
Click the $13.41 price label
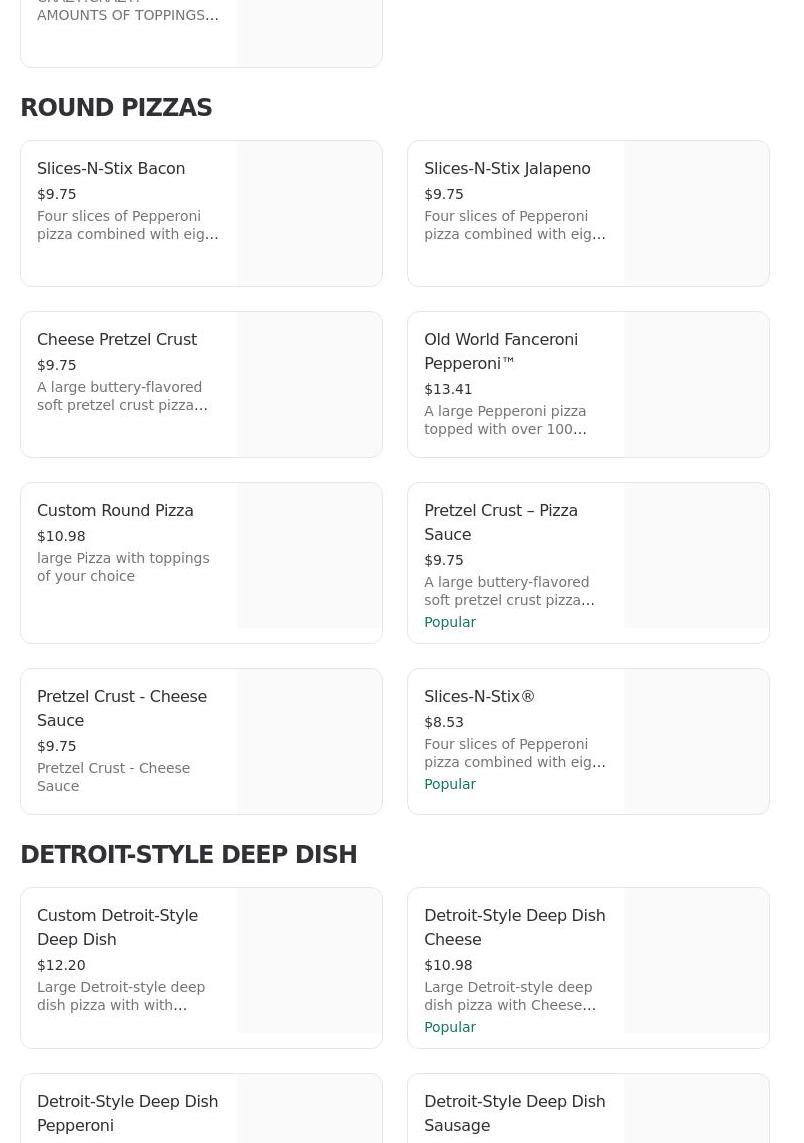tap(448, 389)
